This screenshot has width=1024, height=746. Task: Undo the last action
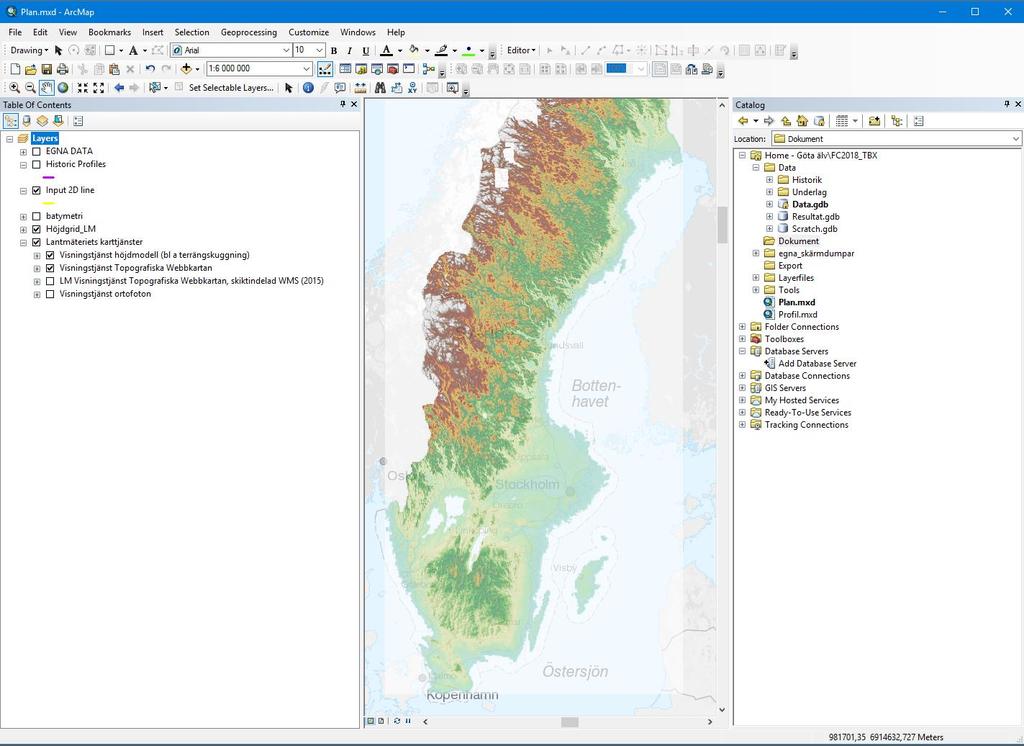(150, 69)
